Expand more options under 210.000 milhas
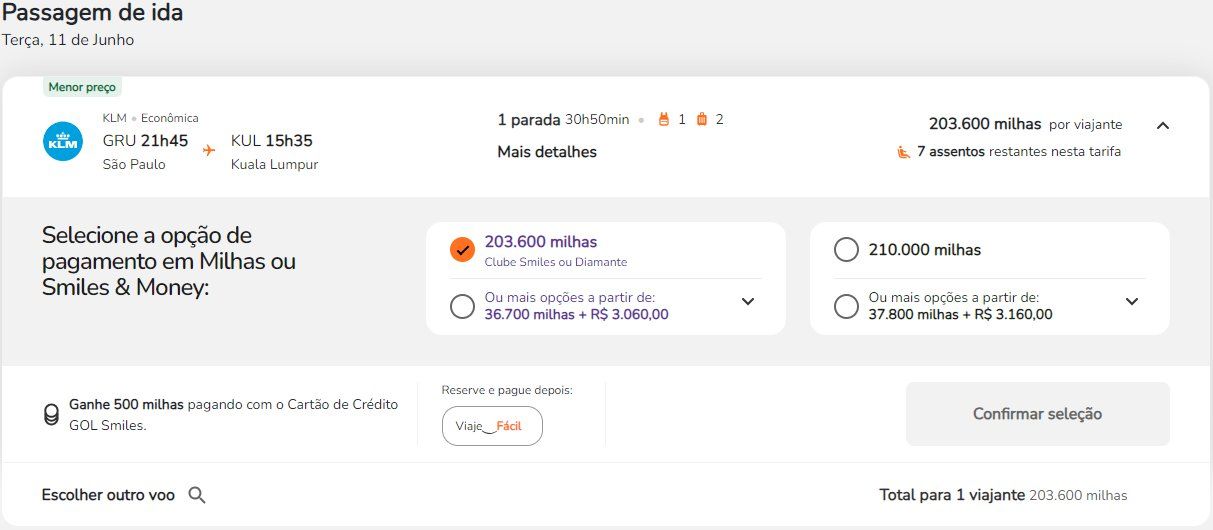This screenshot has width=1213, height=530. click(x=1131, y=301)
